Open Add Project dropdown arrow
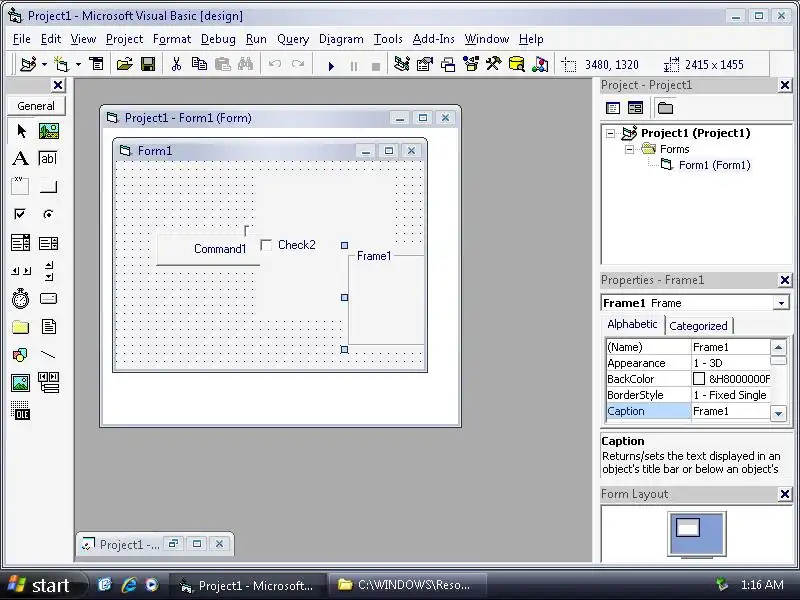The height and width of the screenshot is (600, 800). click(x=44, y=64)
